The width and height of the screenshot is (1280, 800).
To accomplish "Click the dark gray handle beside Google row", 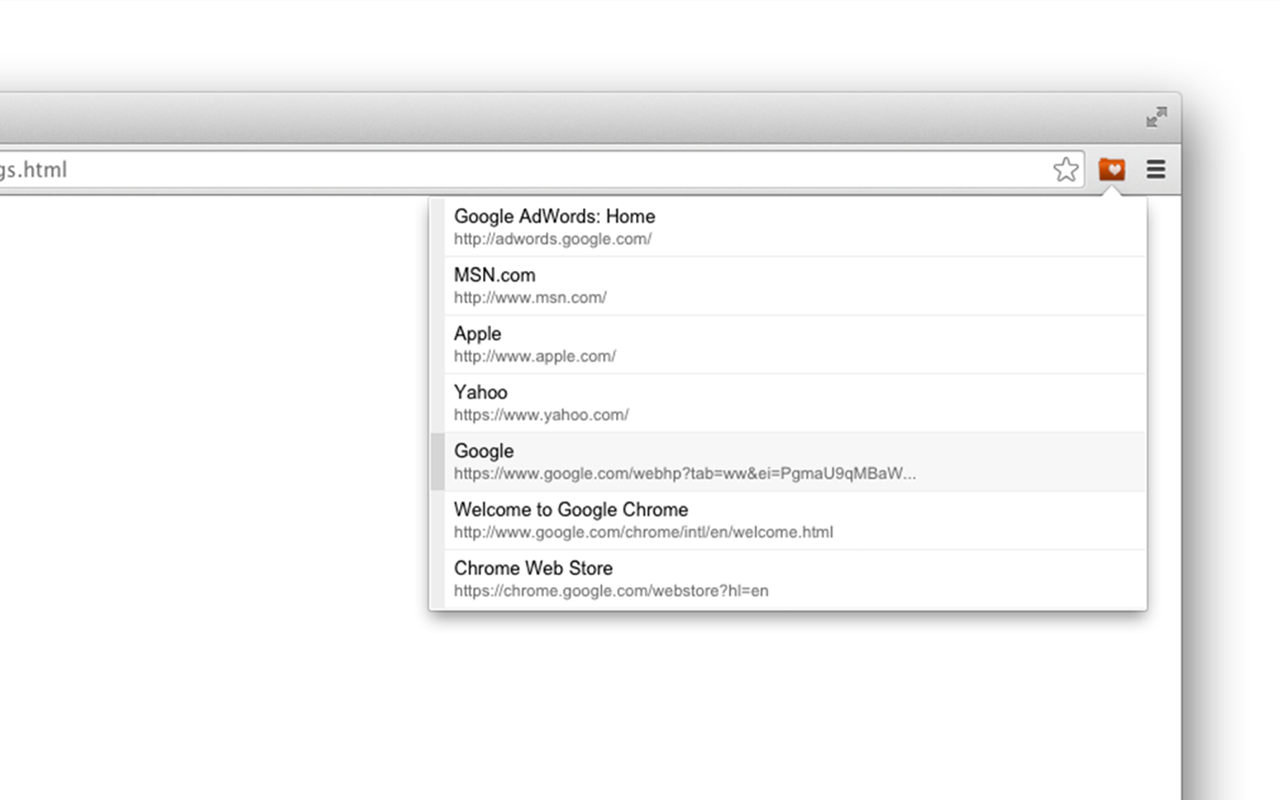I will [437, 462].
